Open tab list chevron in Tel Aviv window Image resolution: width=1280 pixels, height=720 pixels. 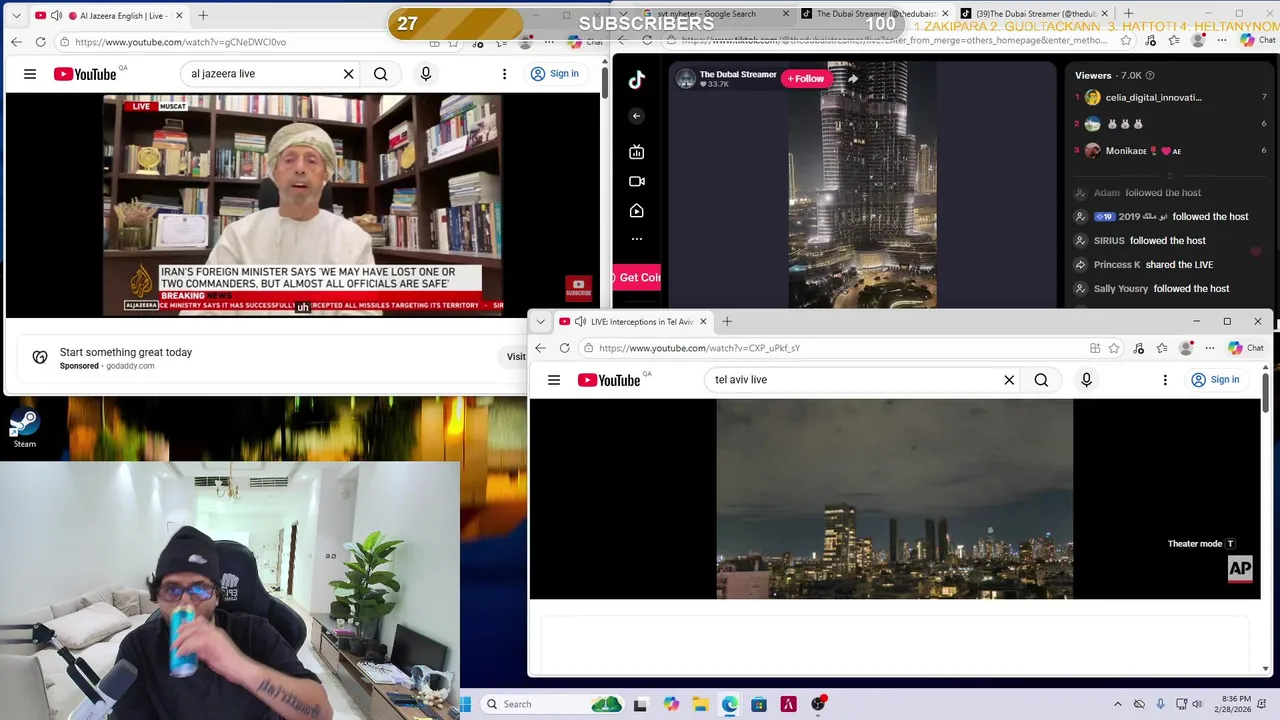click(x=541, y=322)
